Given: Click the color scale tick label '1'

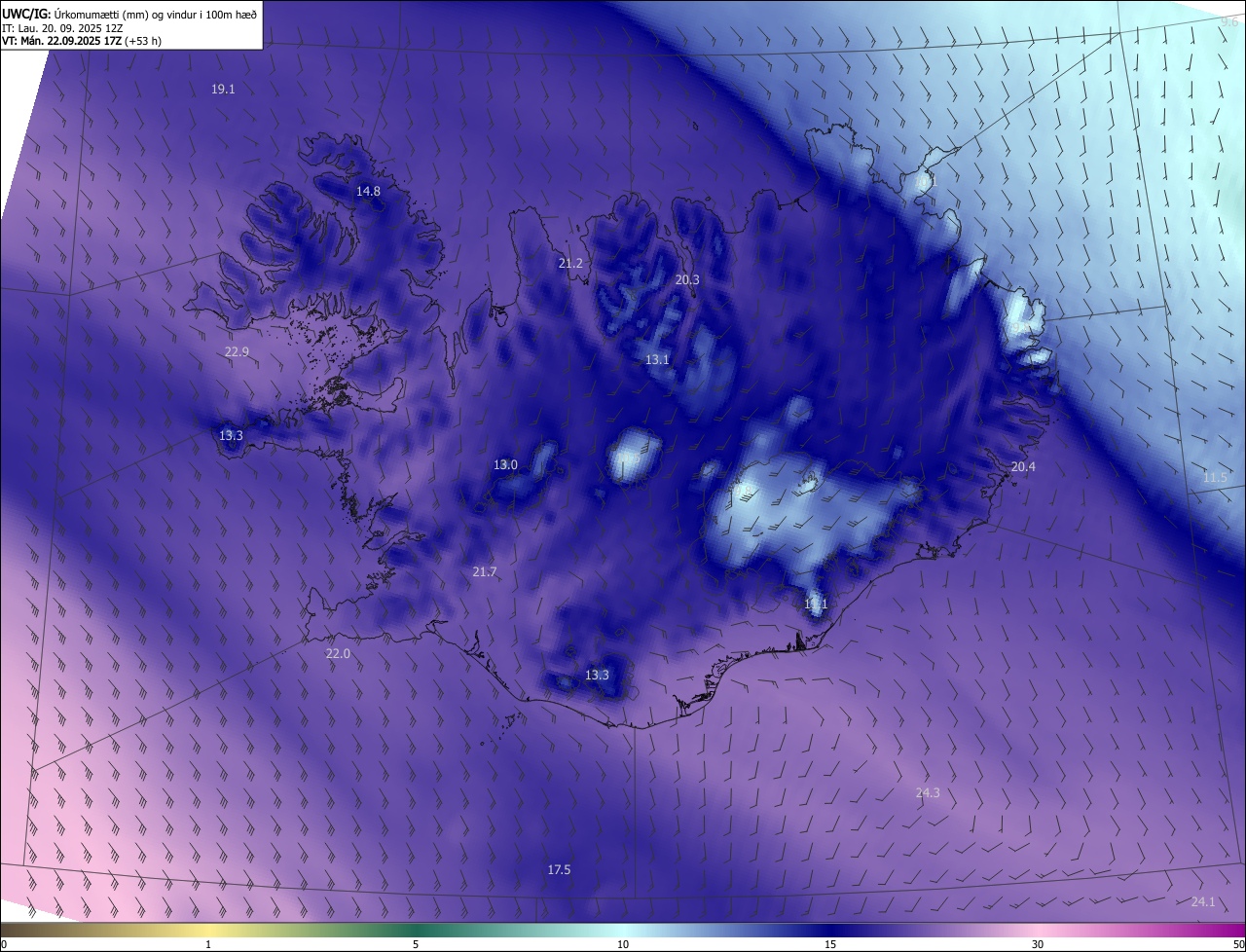Looking at the screenshot, I should pos(208,944).
